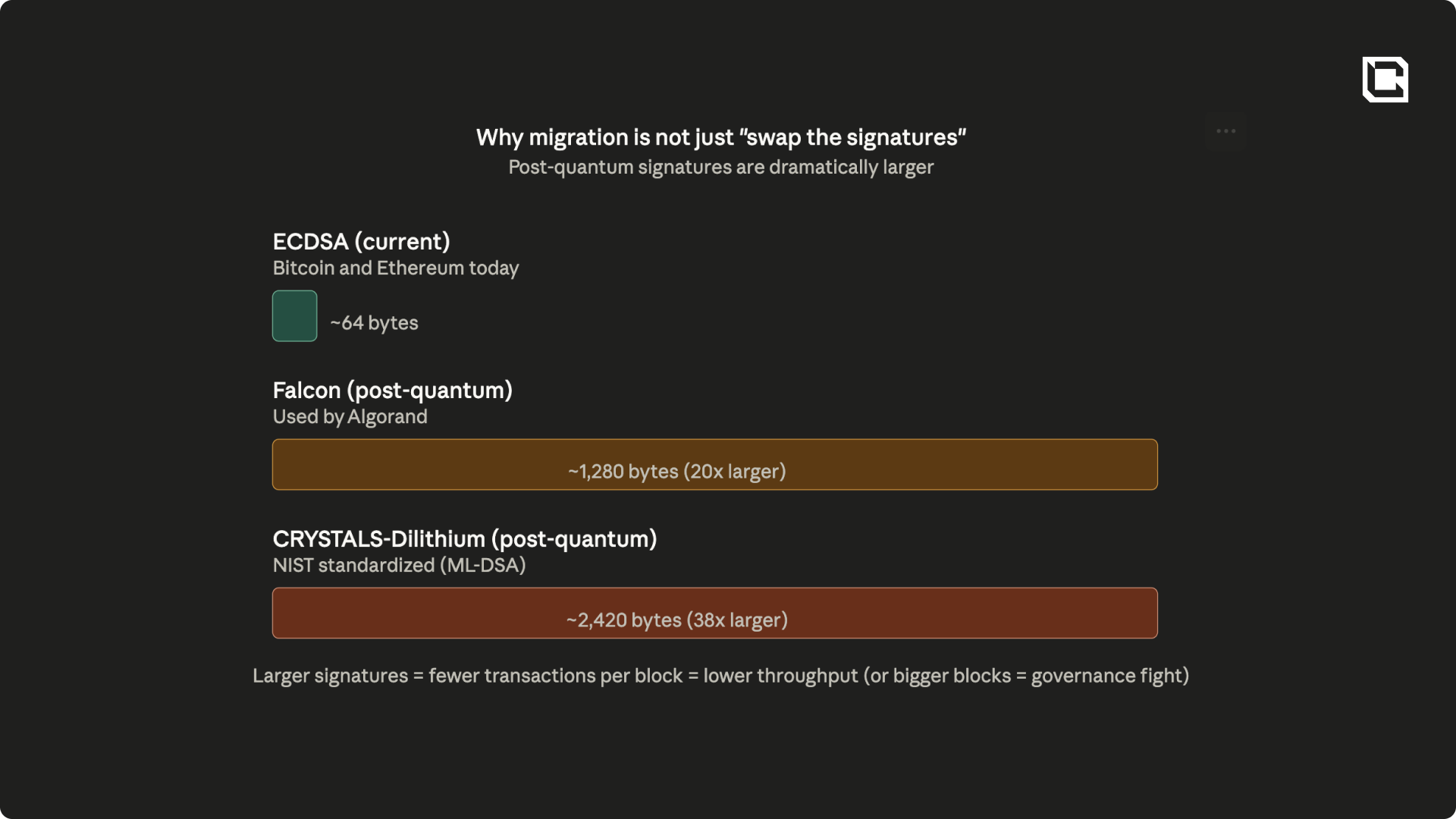Click '~2,420 bytes (38x larger)' label
The image size is (1456, 819).
click(676, 620)
